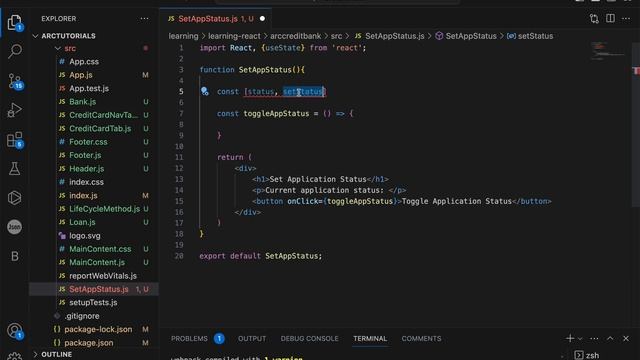Screen dimensions: 640x360
Task: Maximize the panel with the caret icon
Action: tap(610, 338)
